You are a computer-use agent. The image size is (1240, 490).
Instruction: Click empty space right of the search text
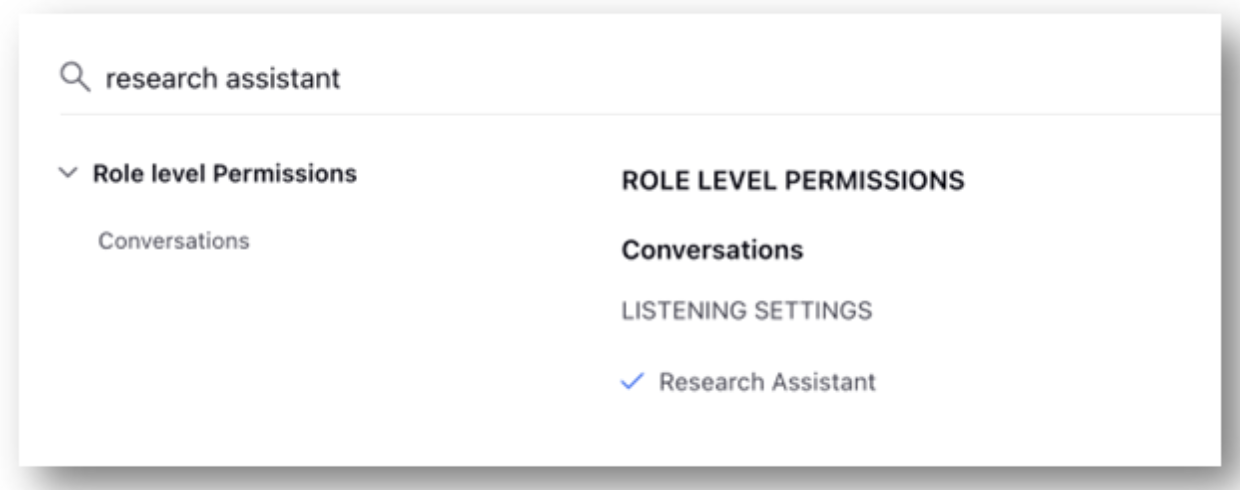point(780,78)
